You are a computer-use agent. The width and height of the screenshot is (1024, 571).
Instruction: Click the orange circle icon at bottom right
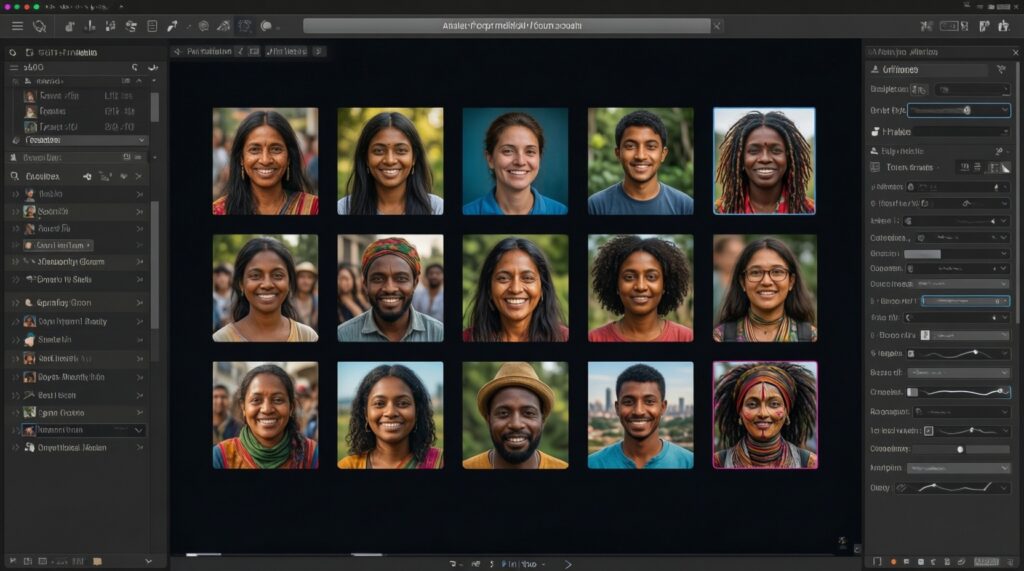(893, 562)
